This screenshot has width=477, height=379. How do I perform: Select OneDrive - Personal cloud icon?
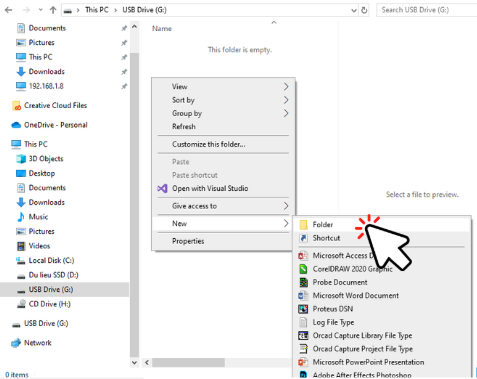16,125
